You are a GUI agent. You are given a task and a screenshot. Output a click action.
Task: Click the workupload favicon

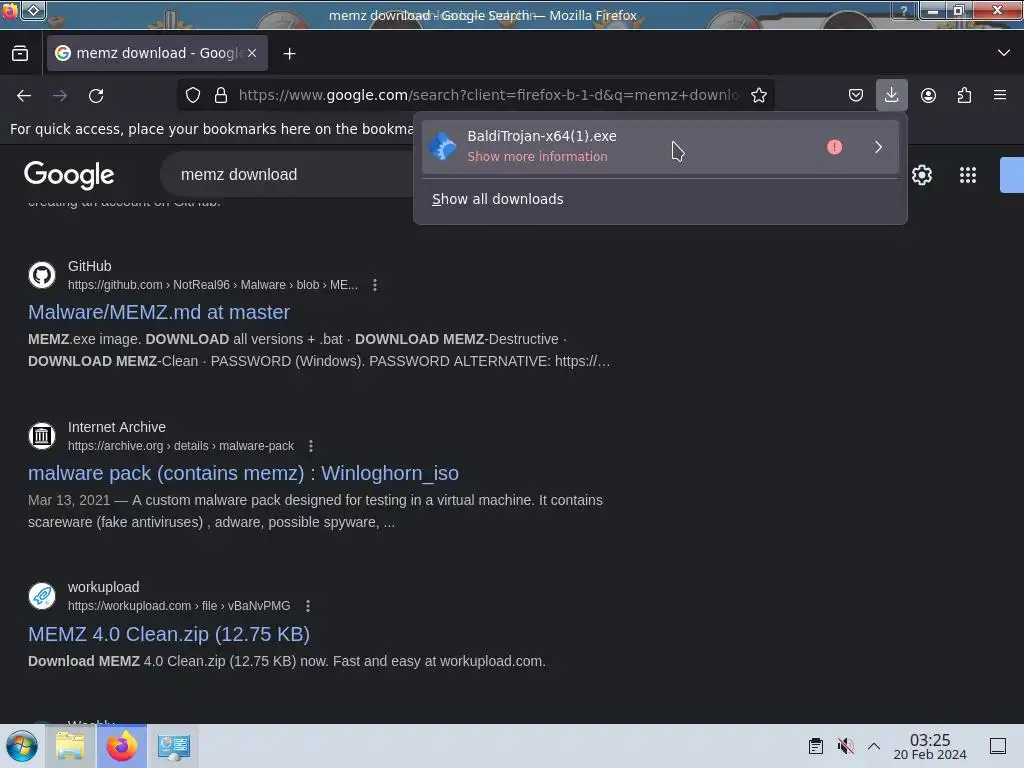tap(42, 596)
